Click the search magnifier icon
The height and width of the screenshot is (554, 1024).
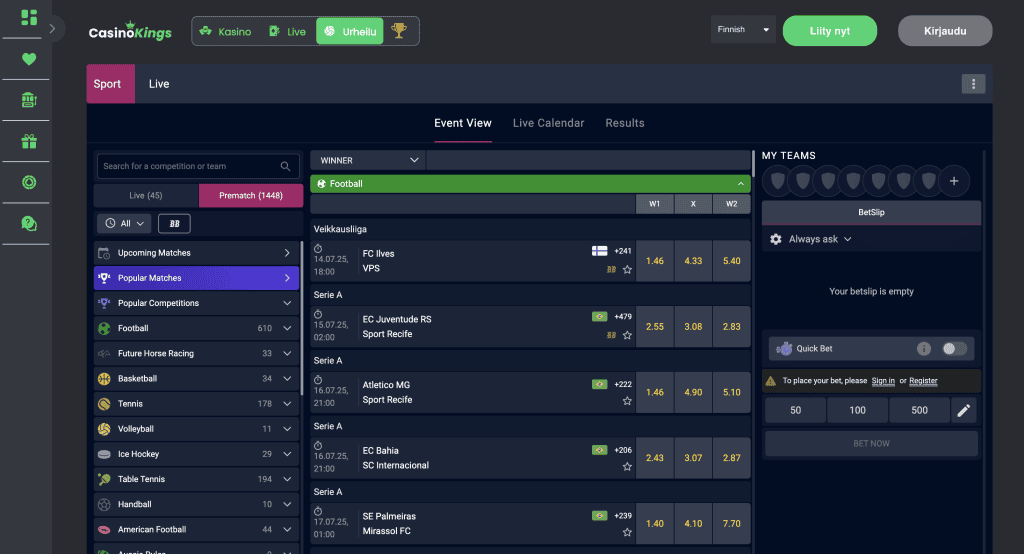click(x=285, y=166)
